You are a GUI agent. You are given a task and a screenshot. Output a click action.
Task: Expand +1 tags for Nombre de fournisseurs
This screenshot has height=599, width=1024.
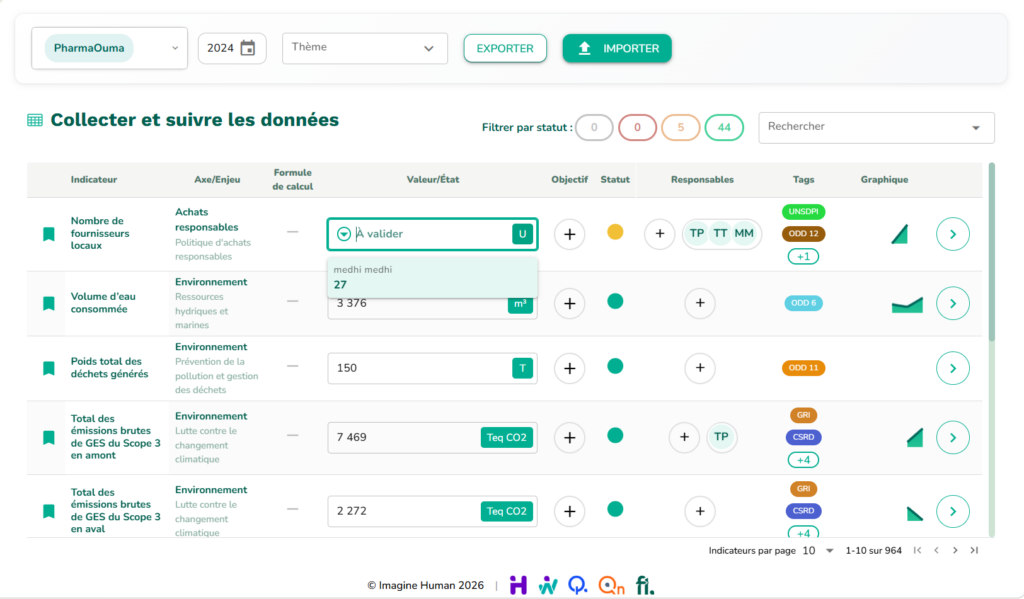coord(803,257)
